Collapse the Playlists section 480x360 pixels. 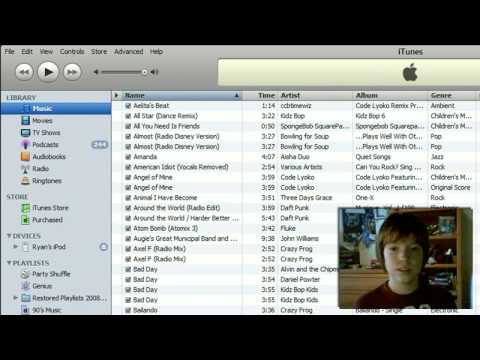(9, 263)
